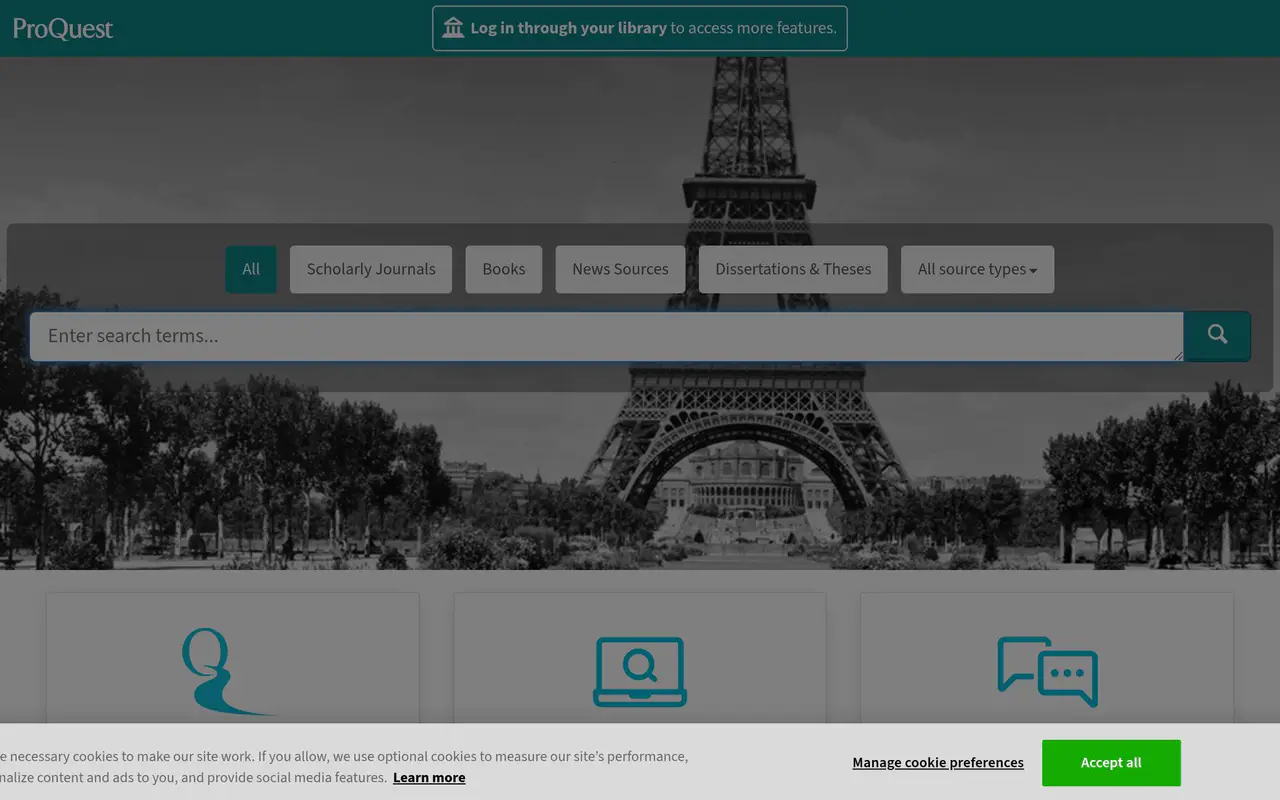
Task: Filter by Scholarly Journals
Action: 371,269
